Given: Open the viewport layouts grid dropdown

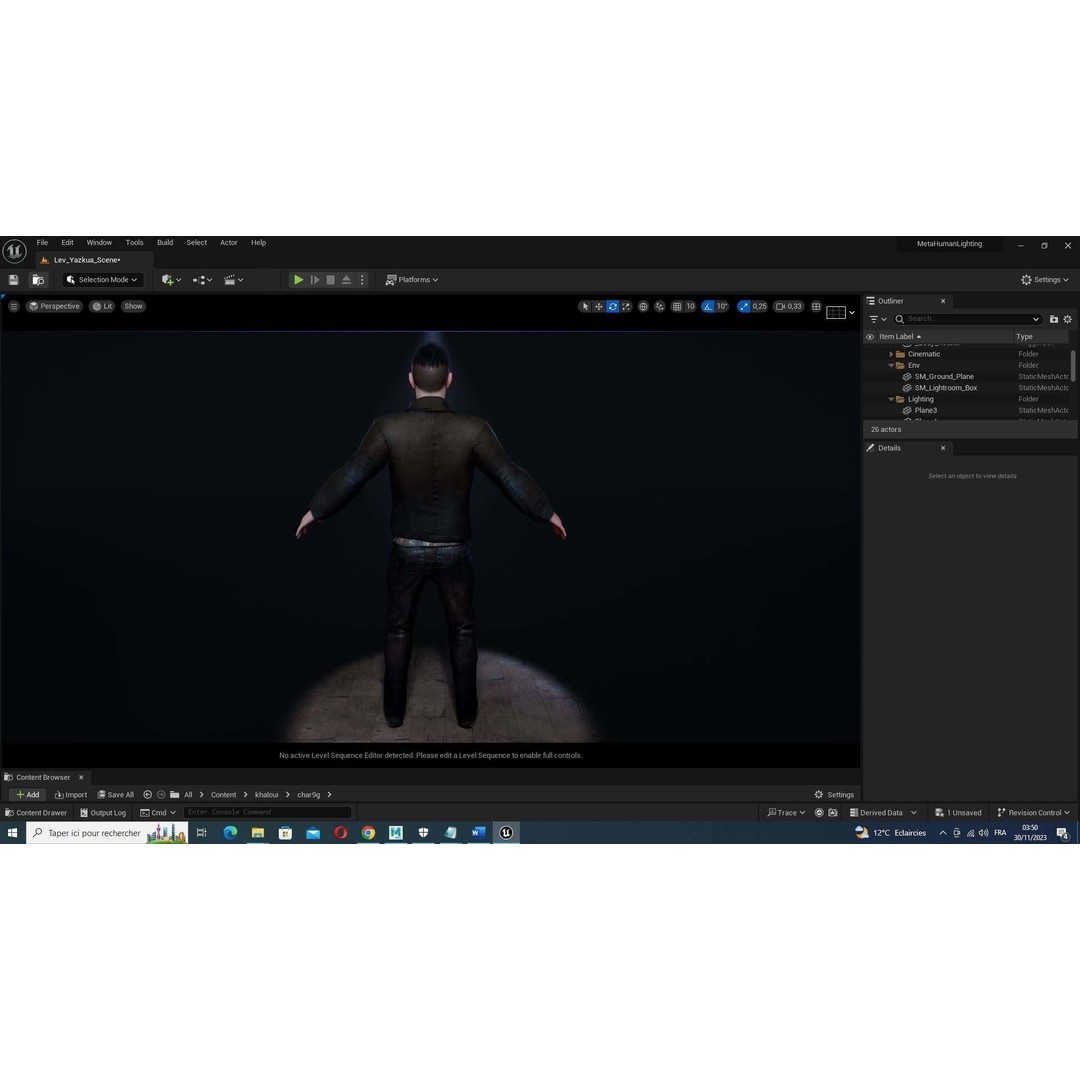Looking at the screenshot, I should pos(840,312).
